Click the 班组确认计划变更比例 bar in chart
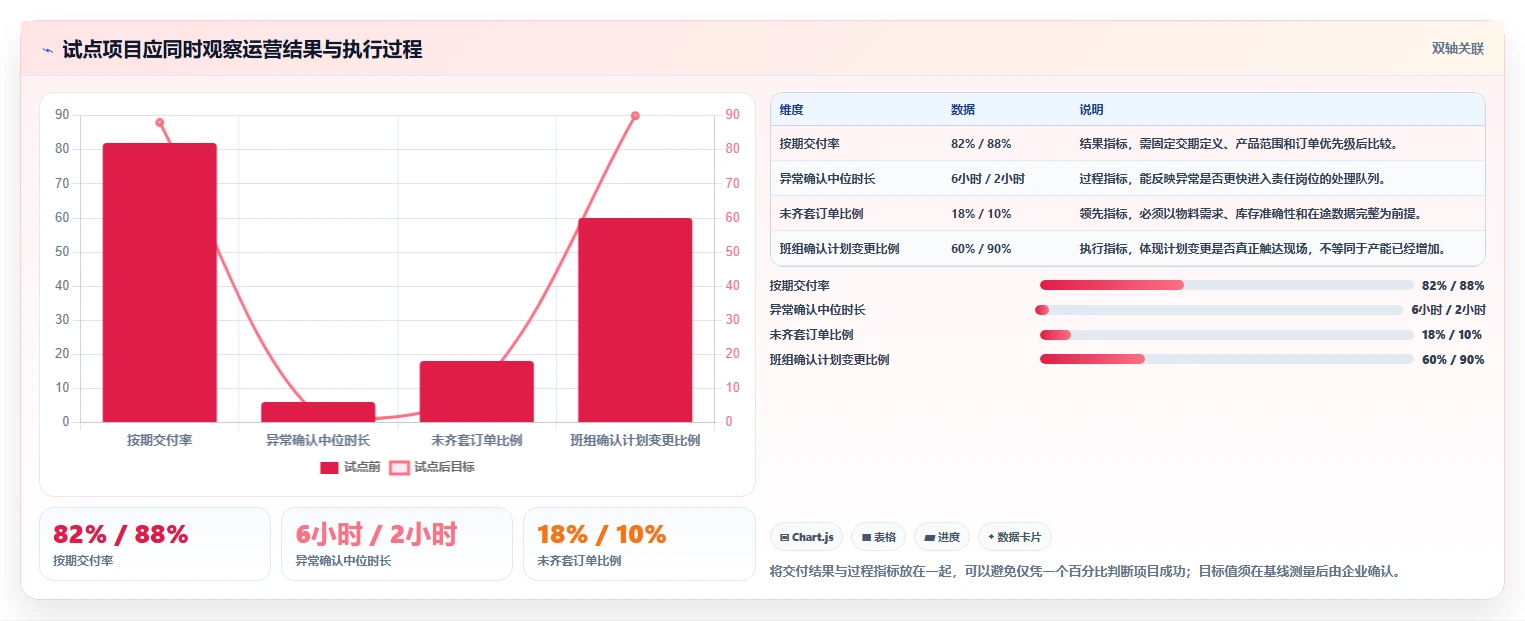 (x=635, y=320)
